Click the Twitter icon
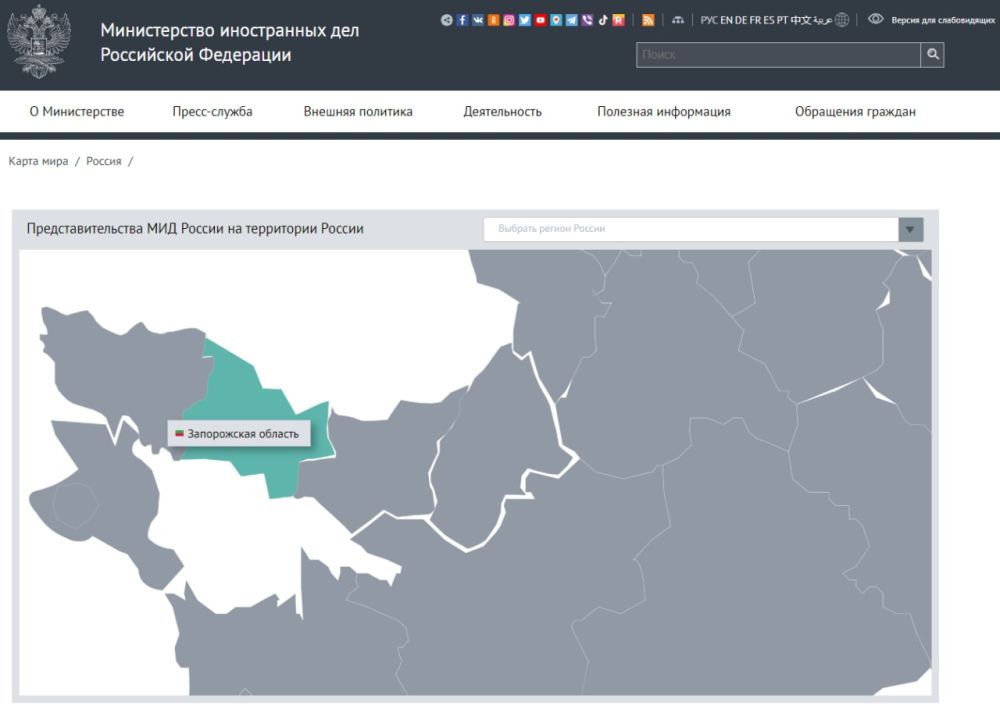 pos(525,20)
